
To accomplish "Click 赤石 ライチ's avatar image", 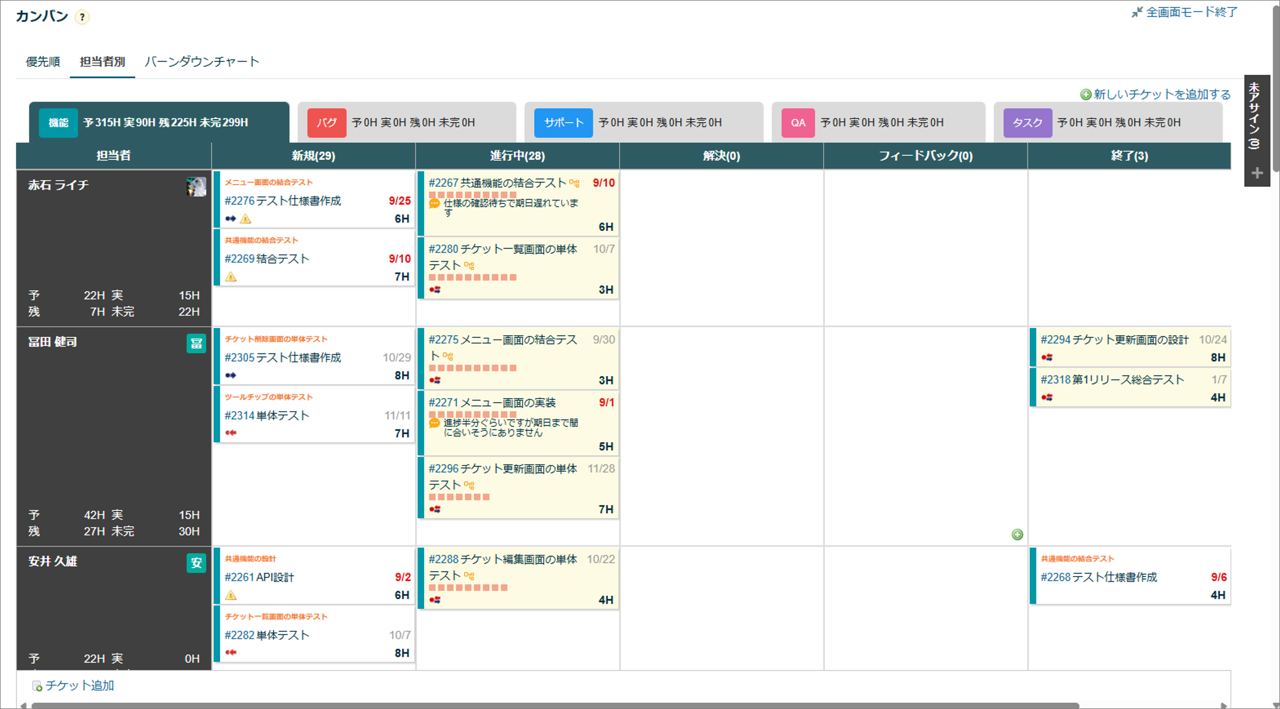I will click(x=196, y=186).
